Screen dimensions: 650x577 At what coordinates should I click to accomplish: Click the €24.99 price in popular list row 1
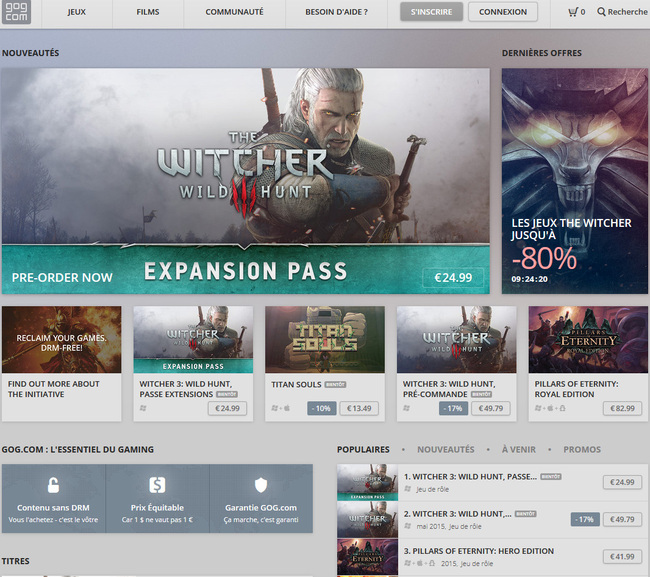click(622, 482)
